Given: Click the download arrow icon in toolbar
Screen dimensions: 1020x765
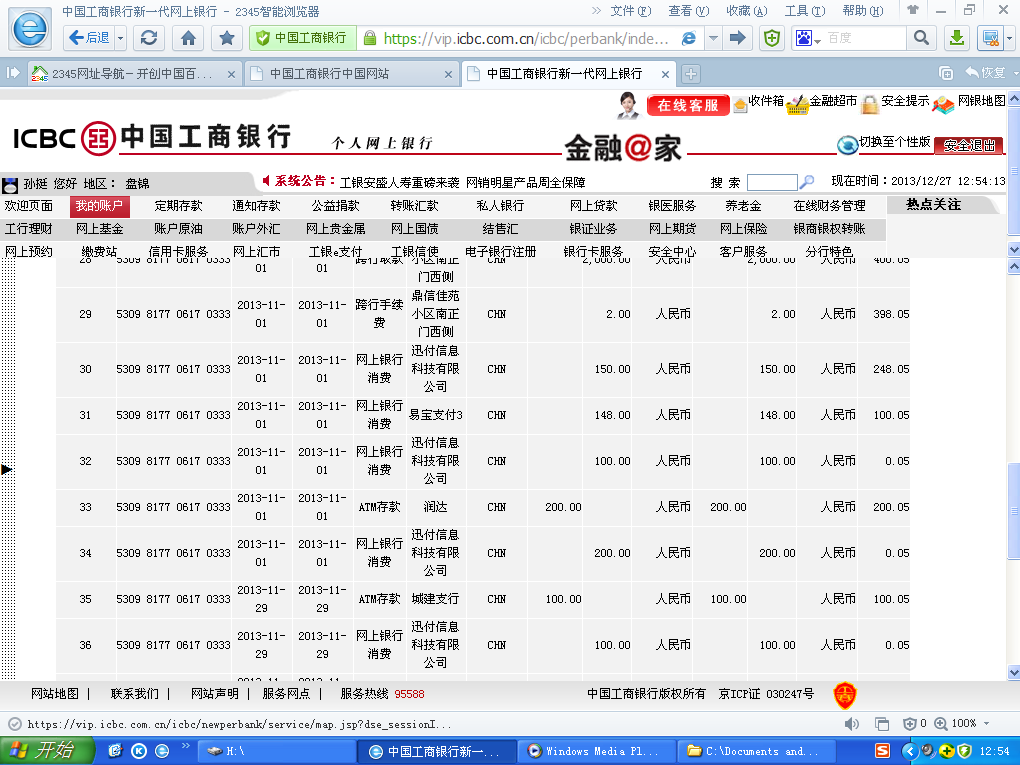Looking at the screenshot, I should (x=957, y=38).
